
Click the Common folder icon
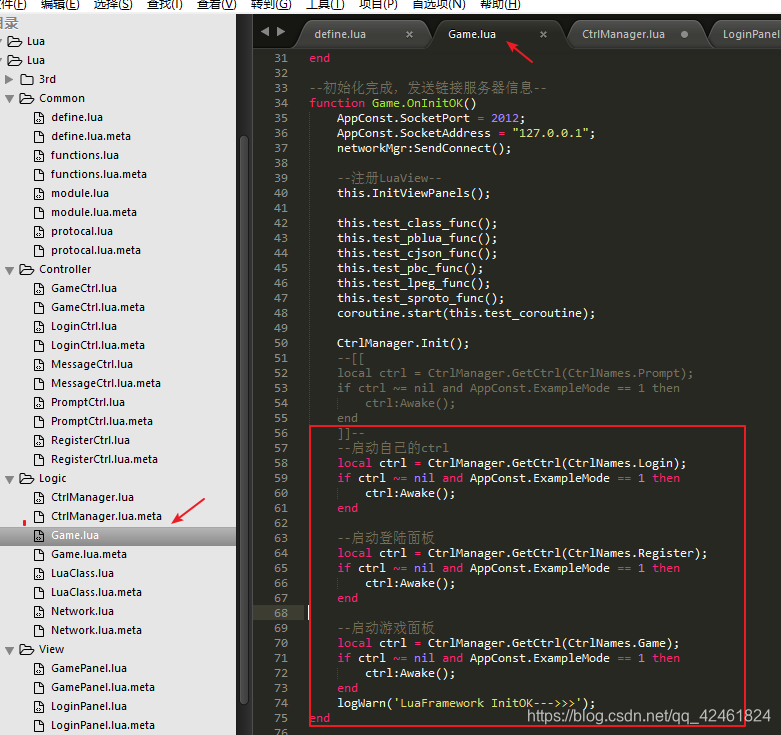click(x=27, y=99)
